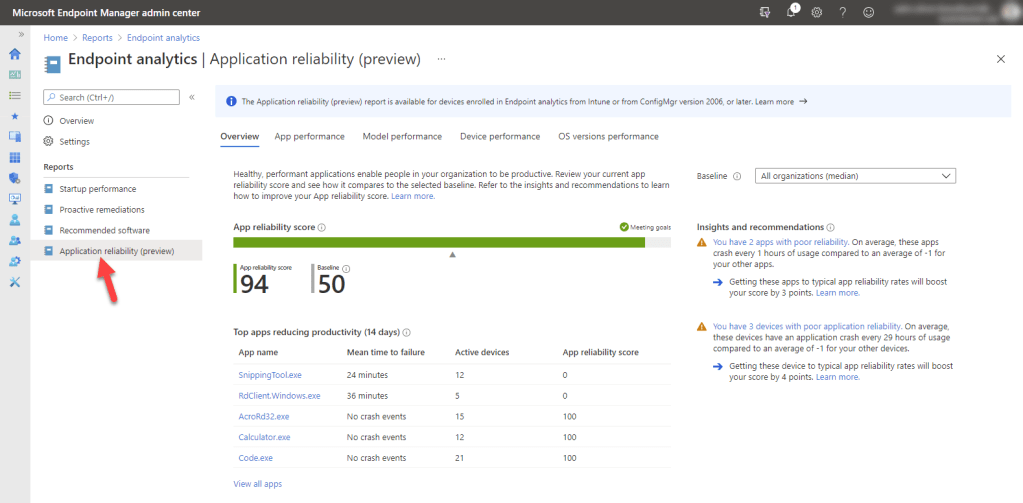Open 'You have 3 devices with poor application reliability' link
The height and width of the screenshot is (503, 1023).
(807, 326)
